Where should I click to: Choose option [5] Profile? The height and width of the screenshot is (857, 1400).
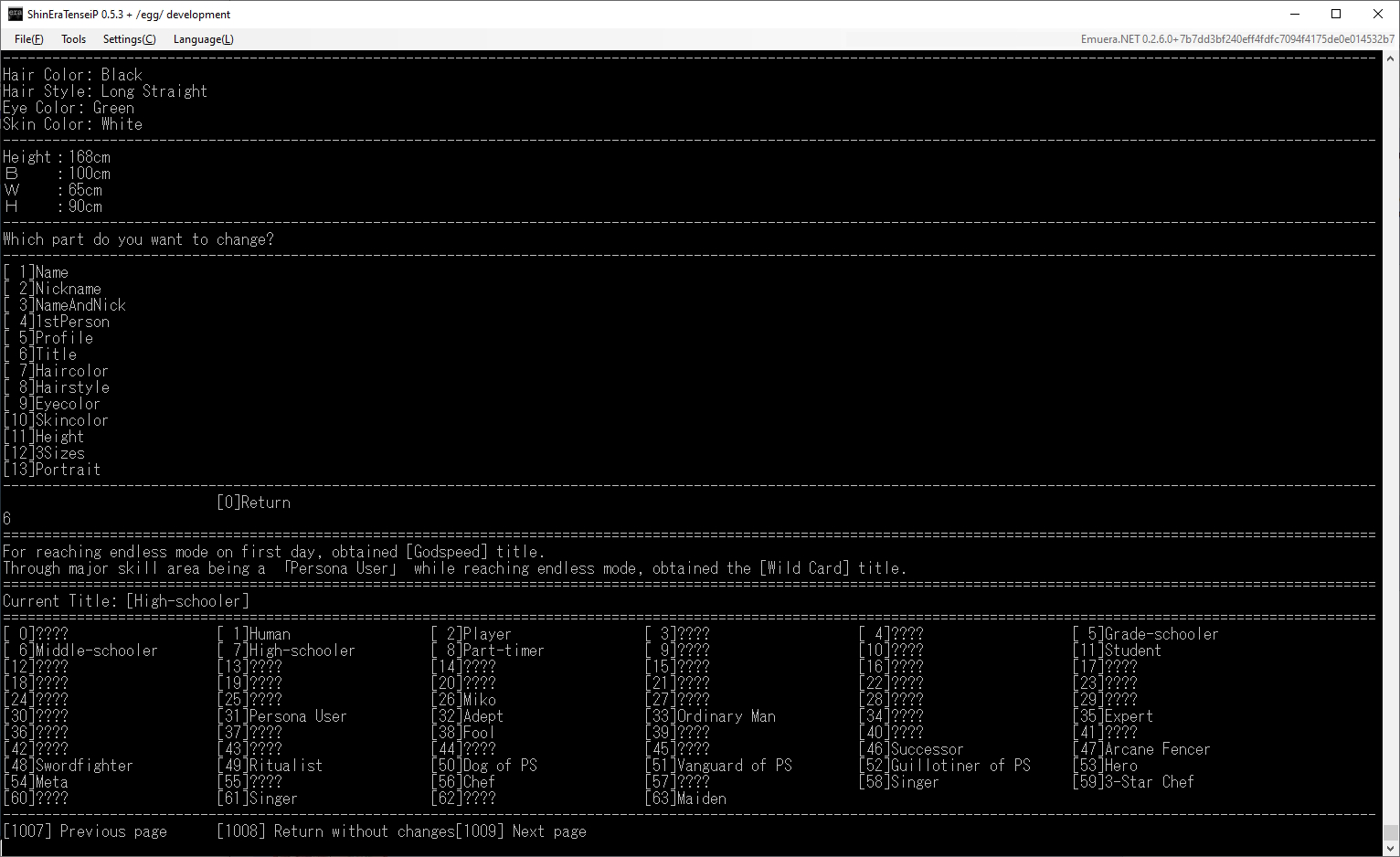coord(48,338)
